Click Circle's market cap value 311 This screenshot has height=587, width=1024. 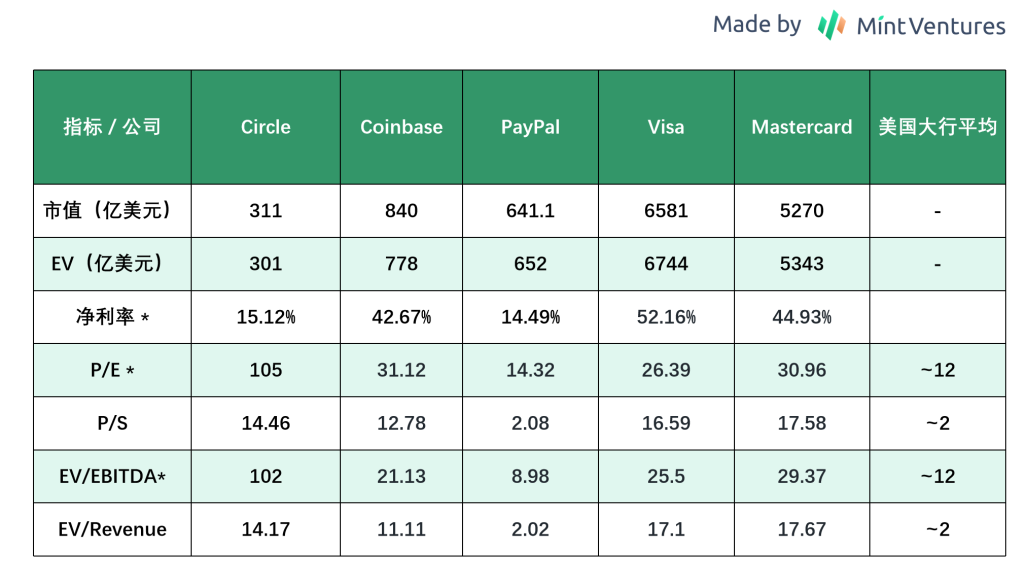[x=266, y=211]
